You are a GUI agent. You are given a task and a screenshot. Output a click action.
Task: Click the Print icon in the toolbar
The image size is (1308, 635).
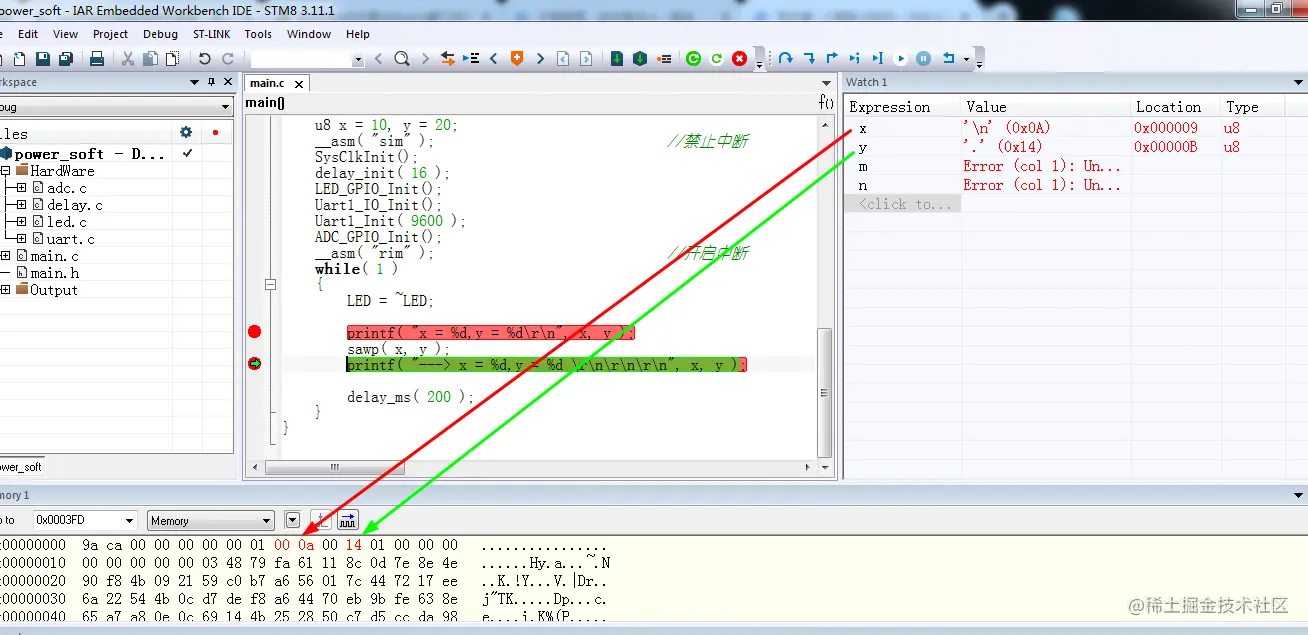97,59
